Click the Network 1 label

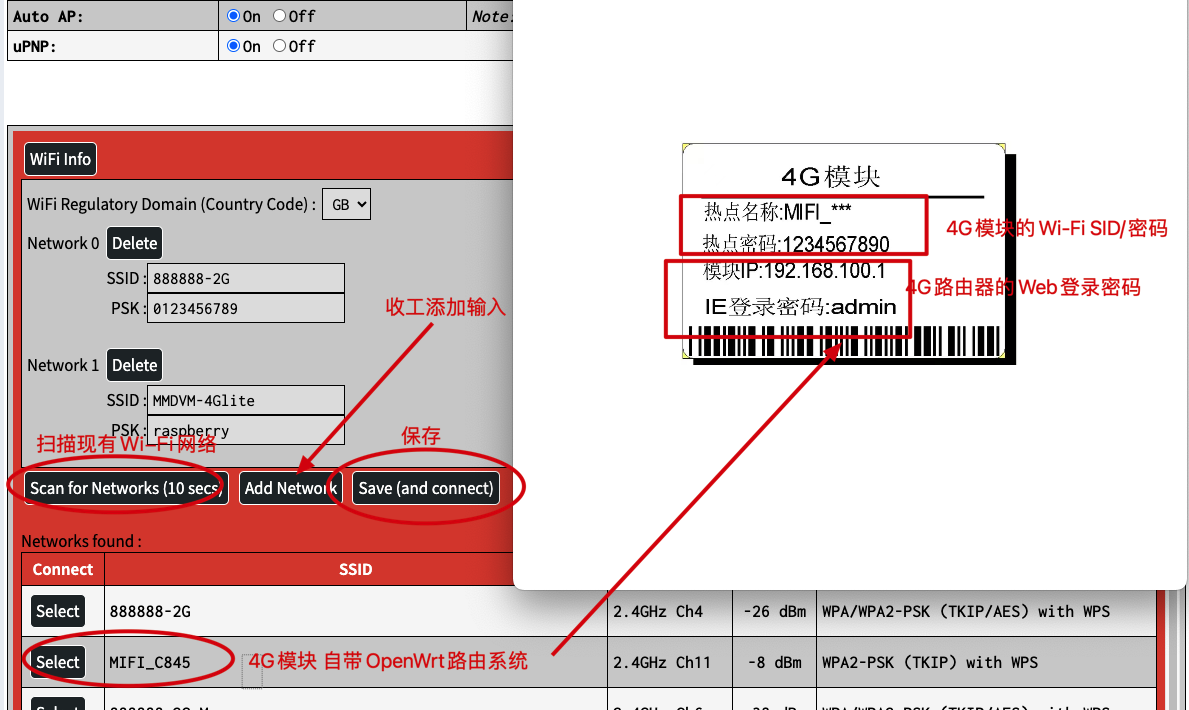63,365
